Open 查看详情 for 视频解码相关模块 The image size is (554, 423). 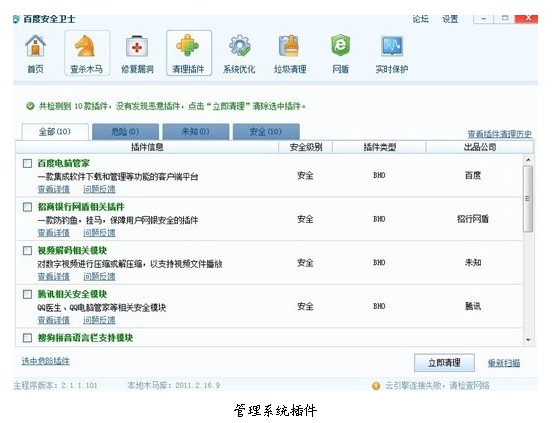[54, 277]
